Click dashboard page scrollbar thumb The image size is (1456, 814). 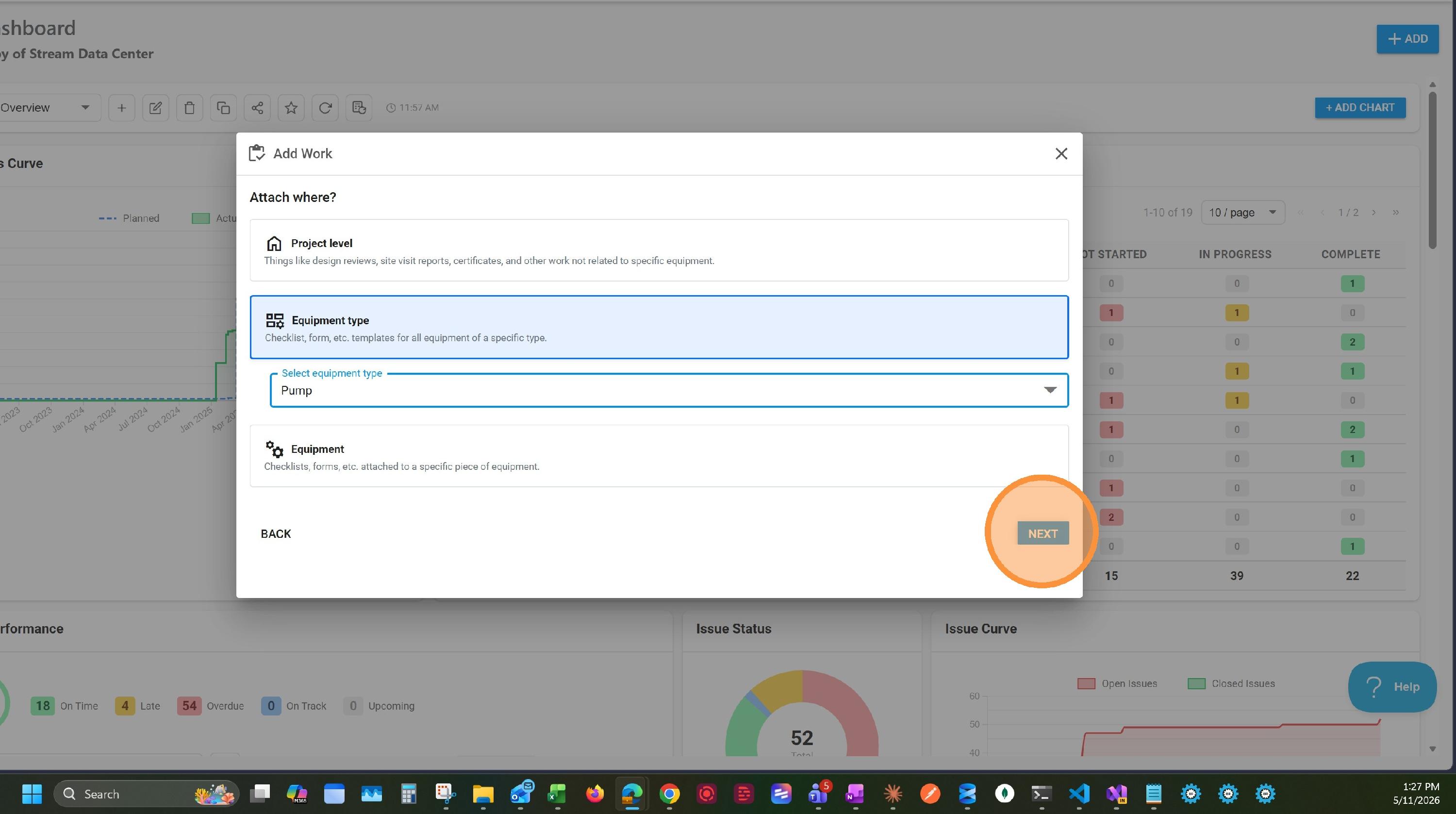pos(1432,169)
